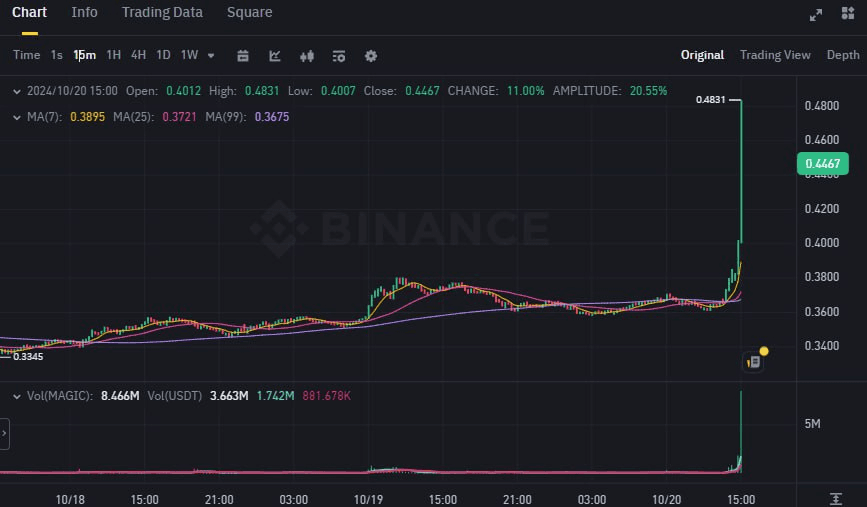867x507 pixels.
Task: Switch to Depth chart mode
Action: click(842, 55)
